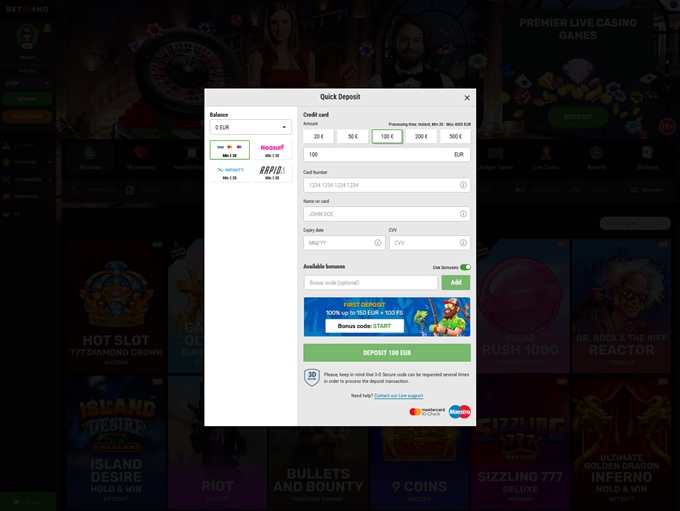Click info icon in Card Number field
The height and width of the screenshot is (511, 680).
463,185
